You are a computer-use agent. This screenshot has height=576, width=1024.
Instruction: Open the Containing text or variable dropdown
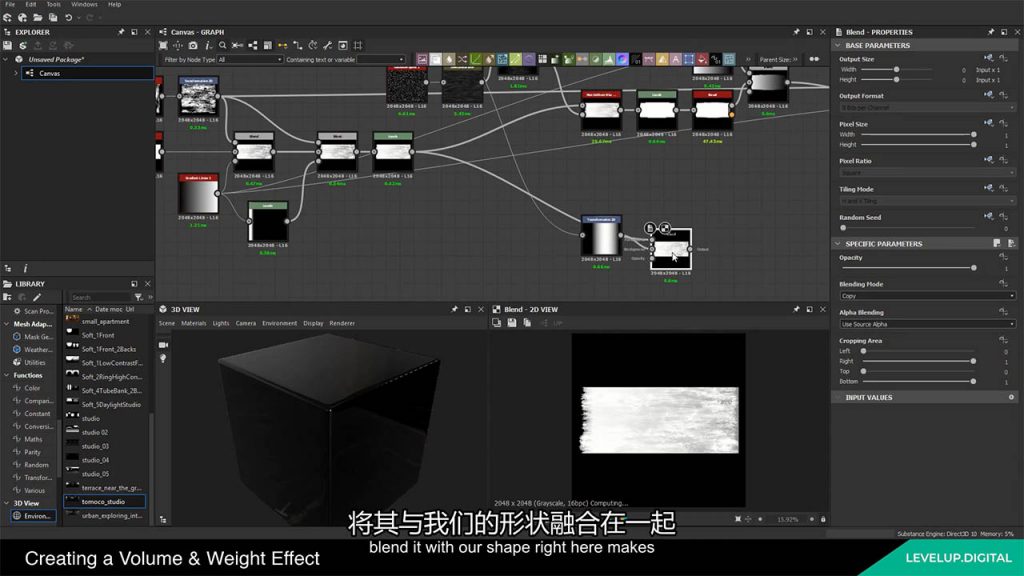(x=381, y=59)
